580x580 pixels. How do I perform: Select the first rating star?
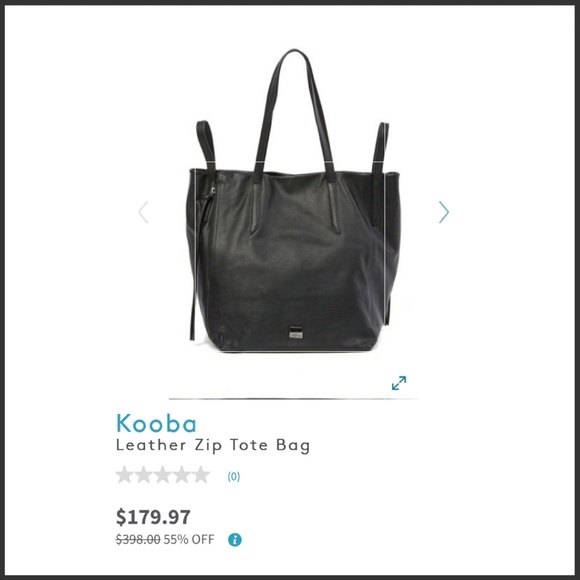(125, 475)
